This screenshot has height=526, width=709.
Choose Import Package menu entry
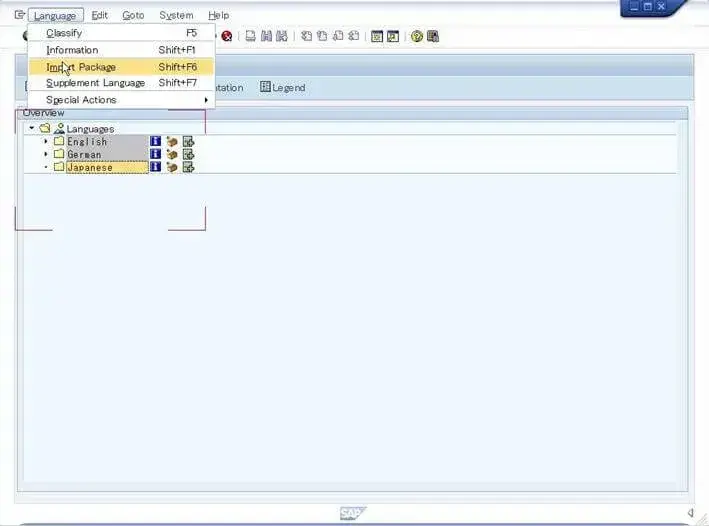(x=121, y=67)
